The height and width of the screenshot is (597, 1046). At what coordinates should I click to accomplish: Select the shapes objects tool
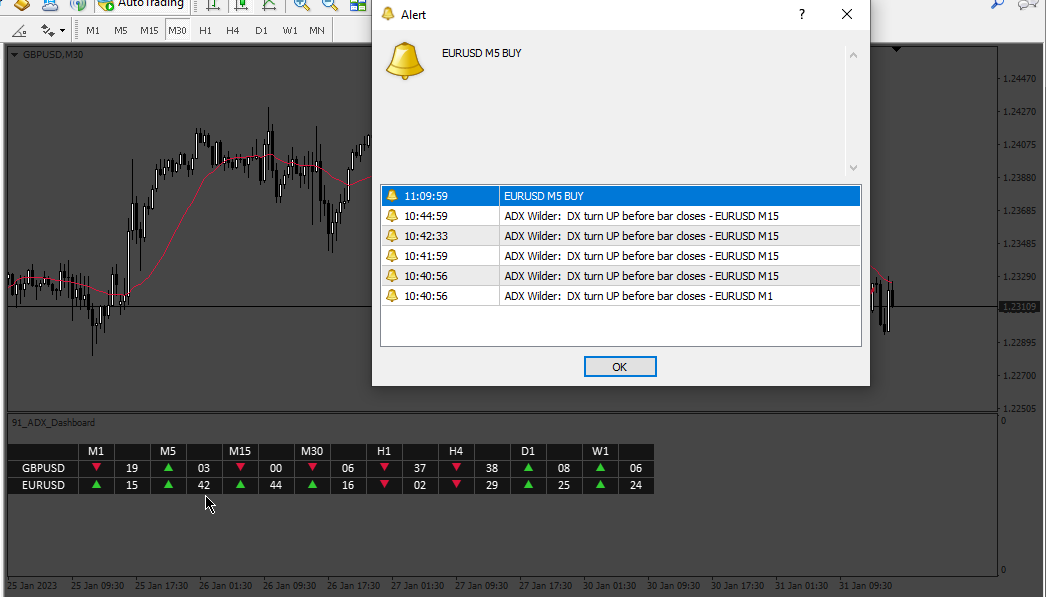click(47, 31)
